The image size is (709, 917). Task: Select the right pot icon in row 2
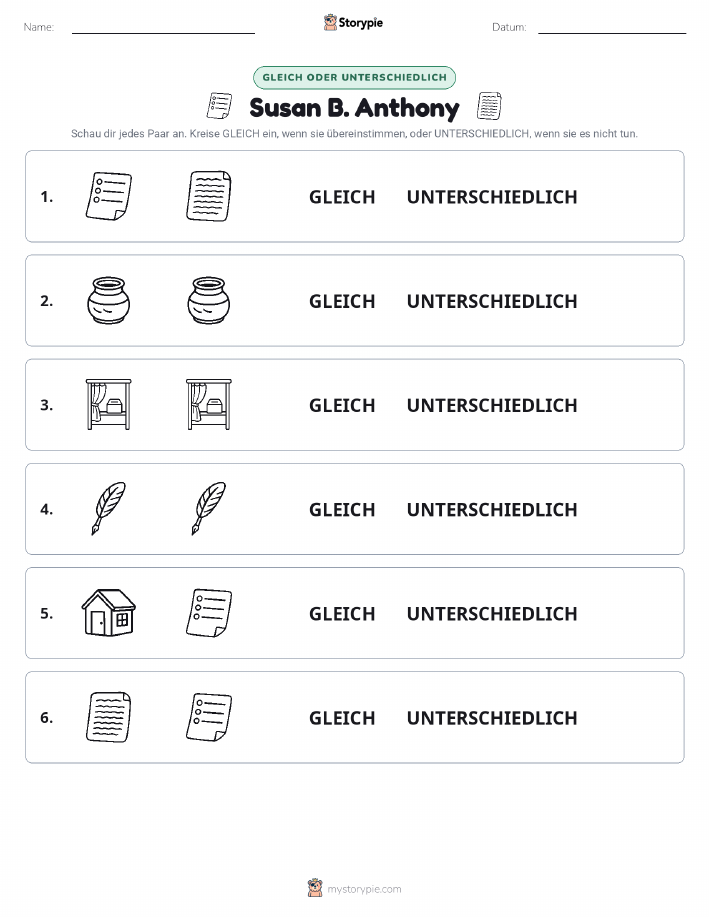click(x=209, y=301)
